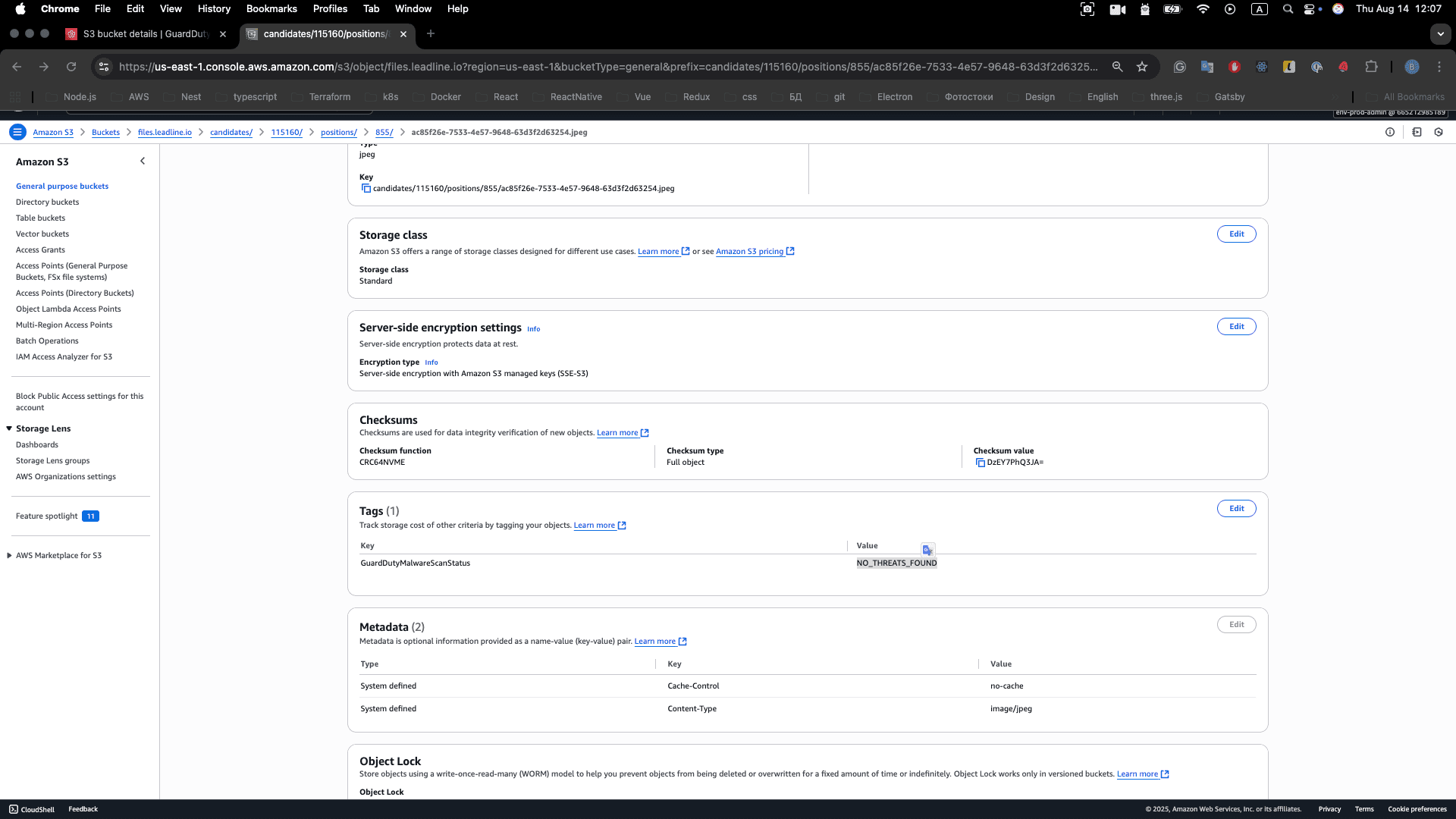Click the translate icon near Value column
This screenshot has height=819, width=1456.
(927, 550)
